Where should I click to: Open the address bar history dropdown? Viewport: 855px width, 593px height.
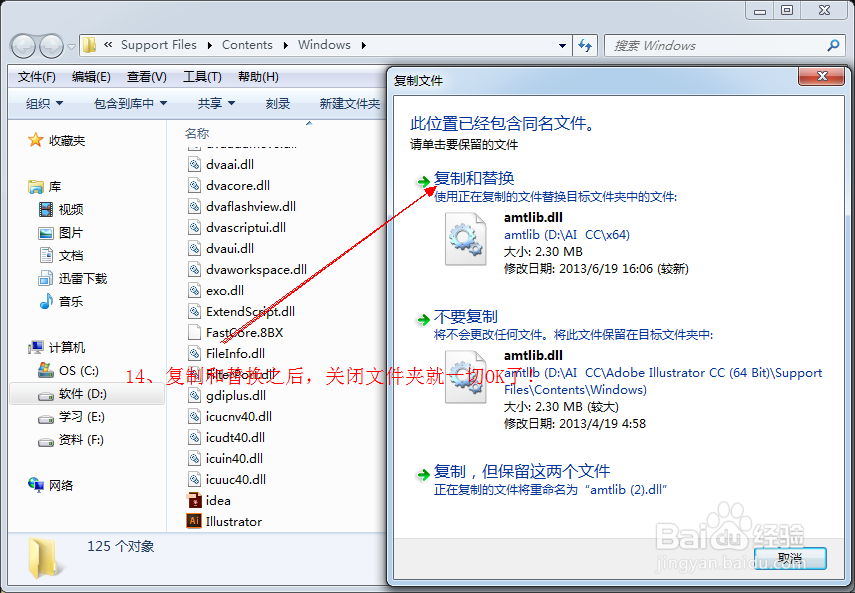[x=562, y=46]
